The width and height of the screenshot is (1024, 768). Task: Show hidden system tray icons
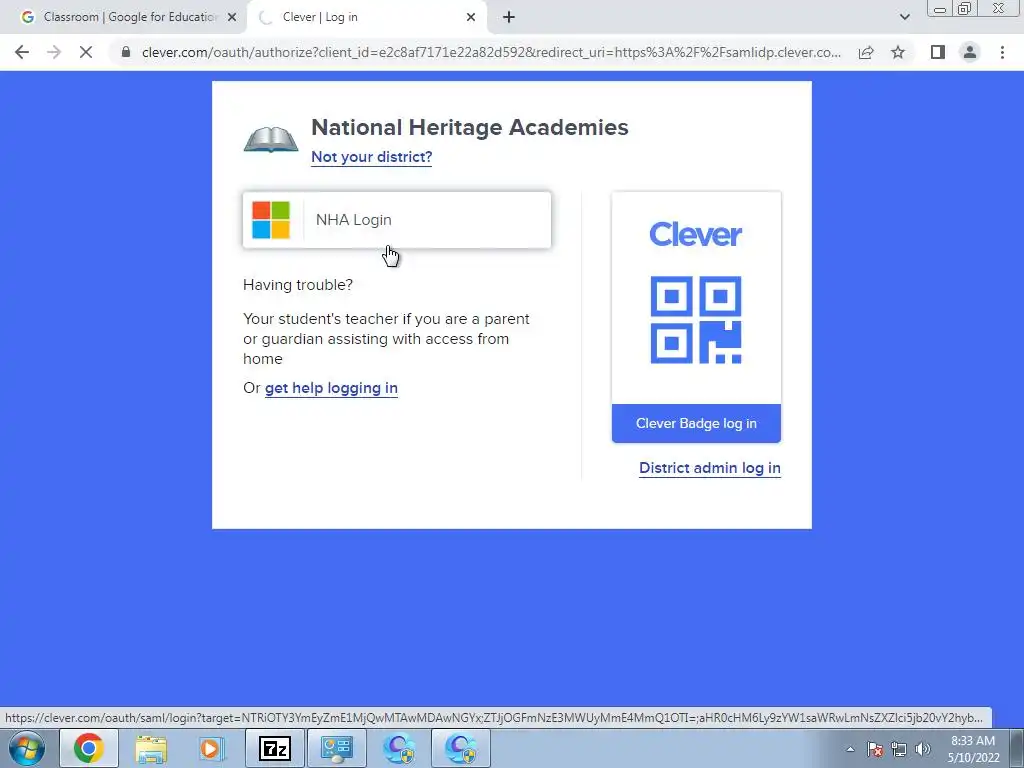[x=850, y=749]
